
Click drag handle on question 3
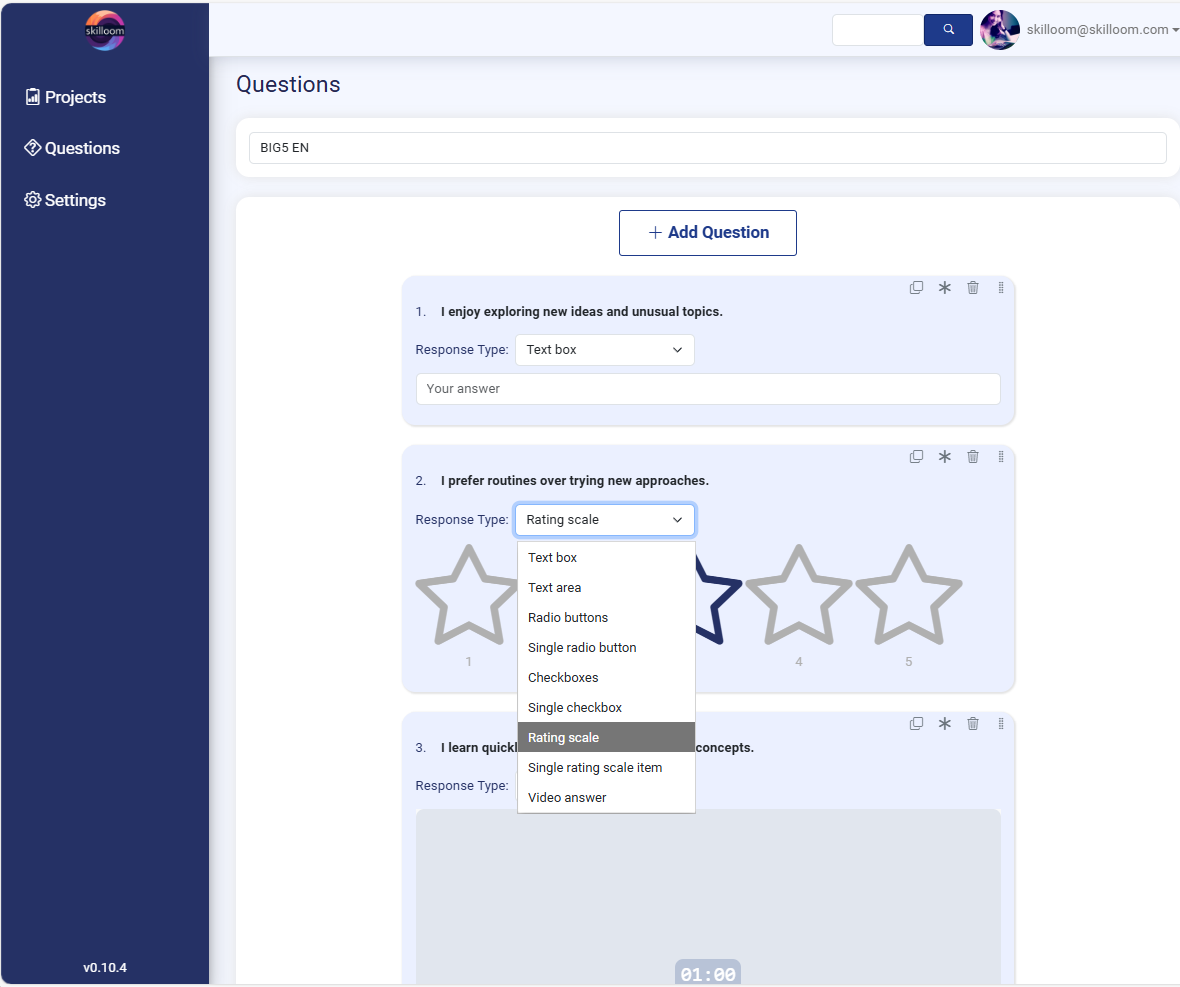[x=1001, y=724]
